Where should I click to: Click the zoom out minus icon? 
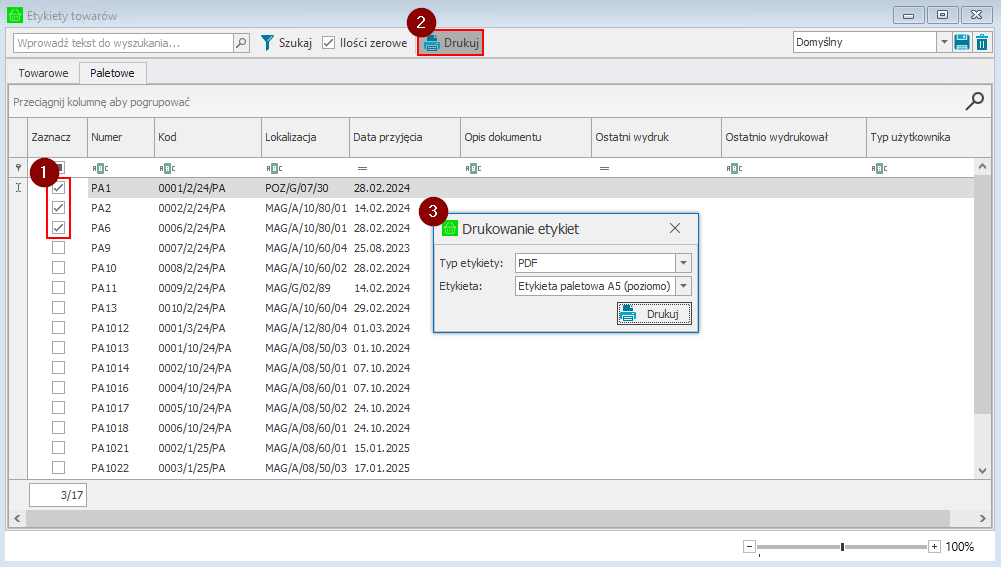click(749, 546)
